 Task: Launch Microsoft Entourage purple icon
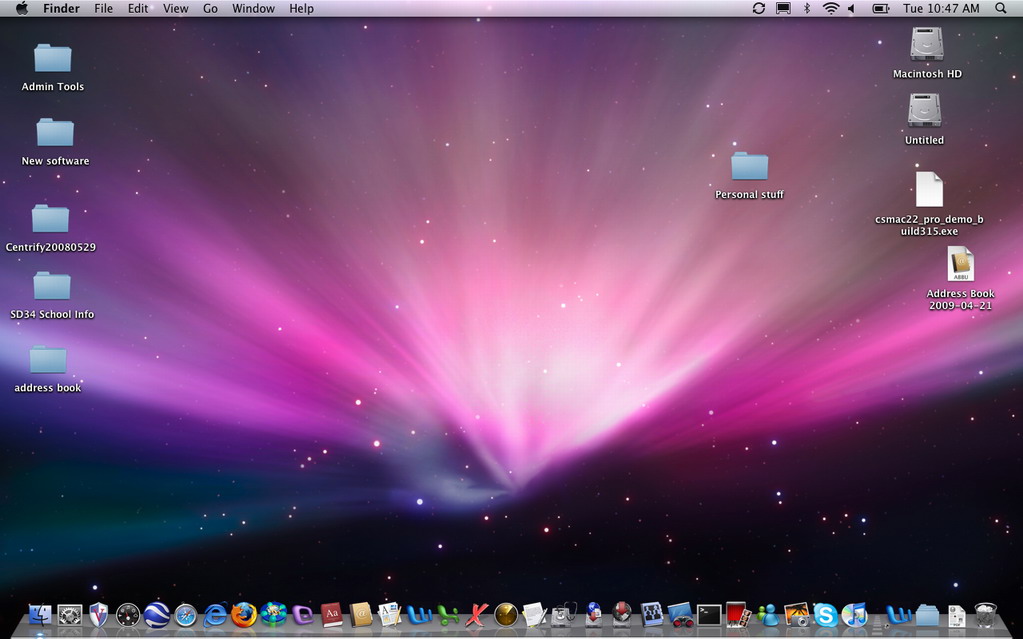[302, 615]
